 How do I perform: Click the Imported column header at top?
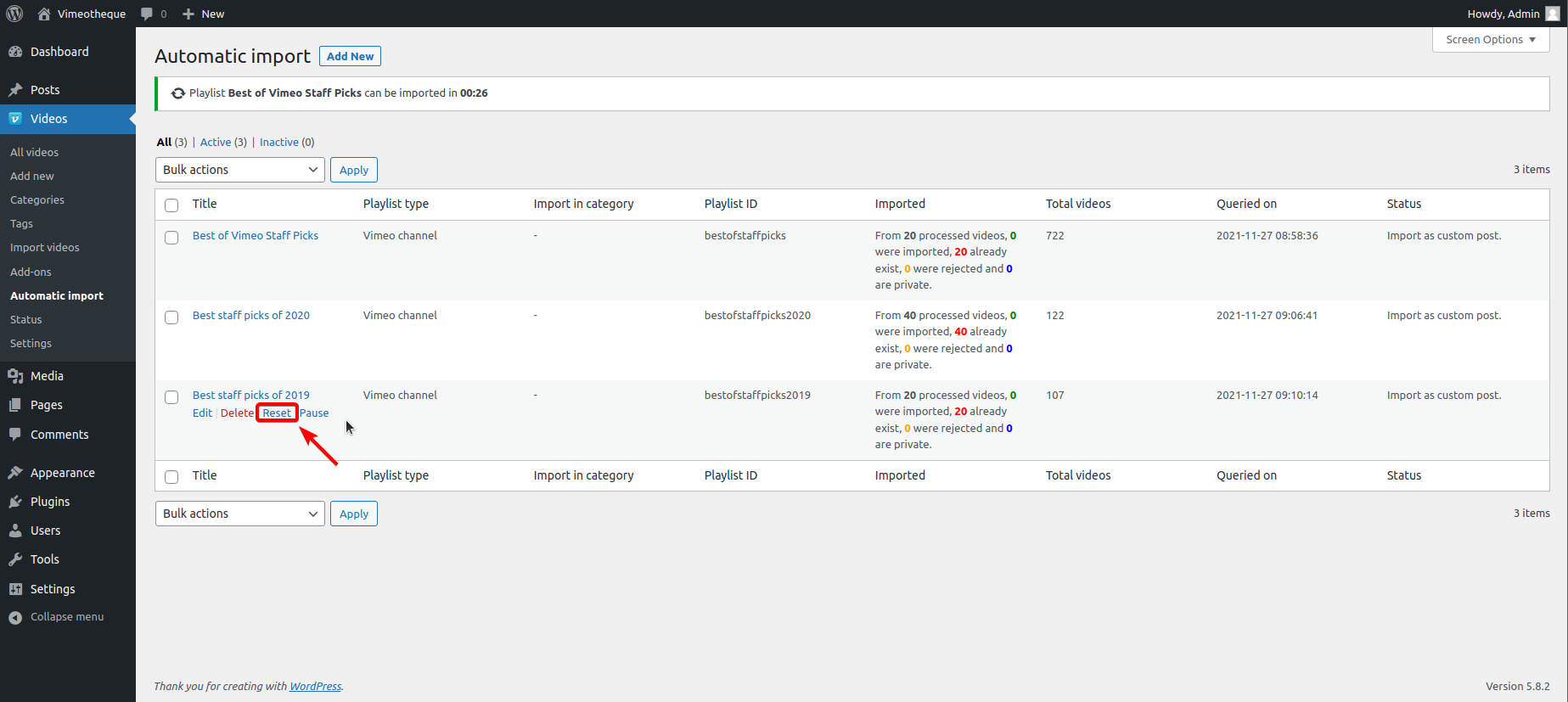tap(900, 204)
